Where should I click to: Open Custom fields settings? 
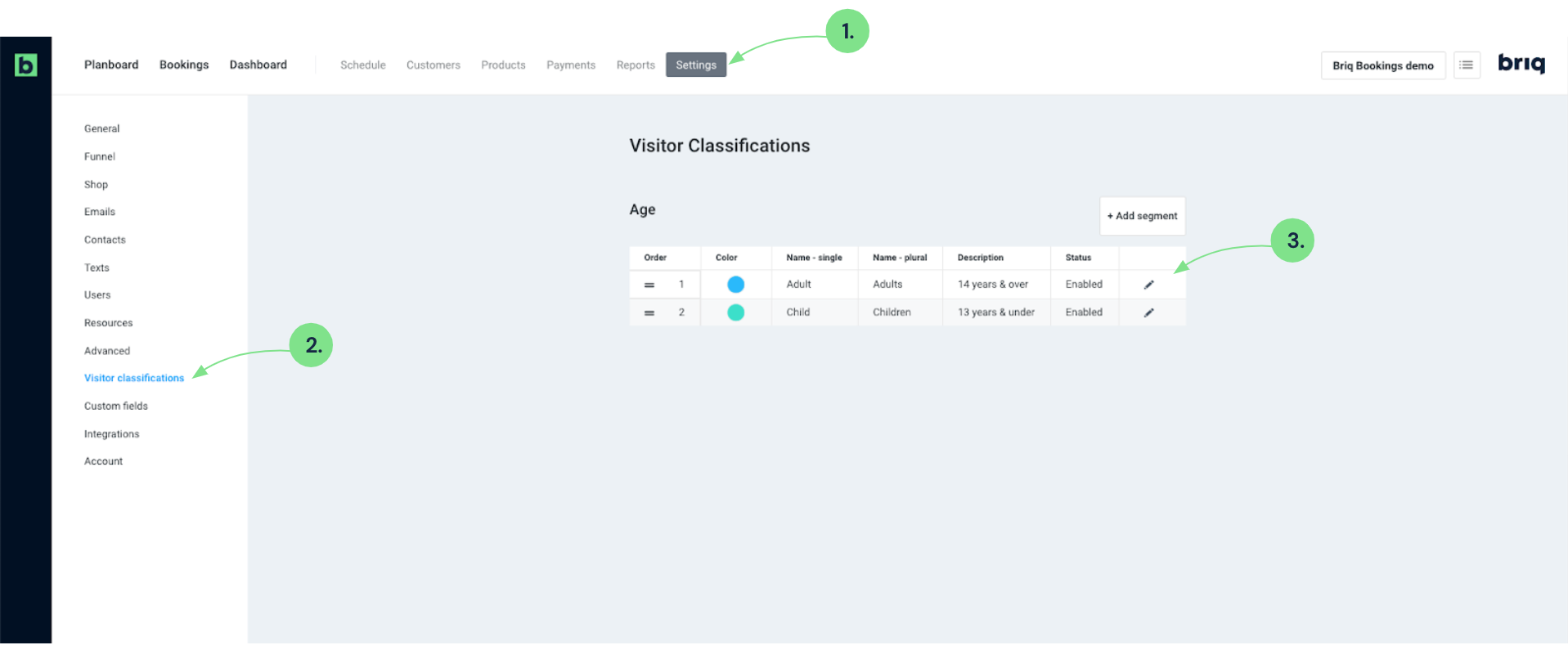click(116, 406)
